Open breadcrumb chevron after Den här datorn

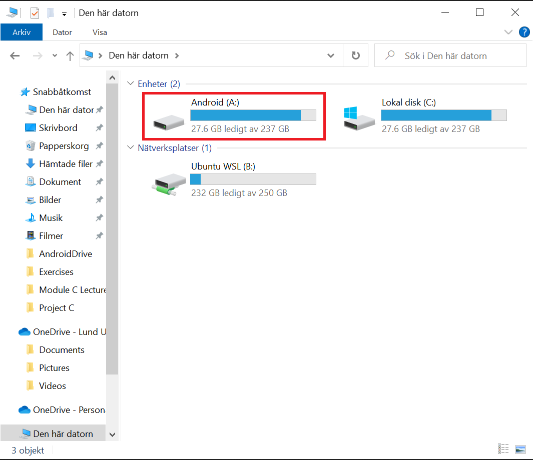(177, 56)
